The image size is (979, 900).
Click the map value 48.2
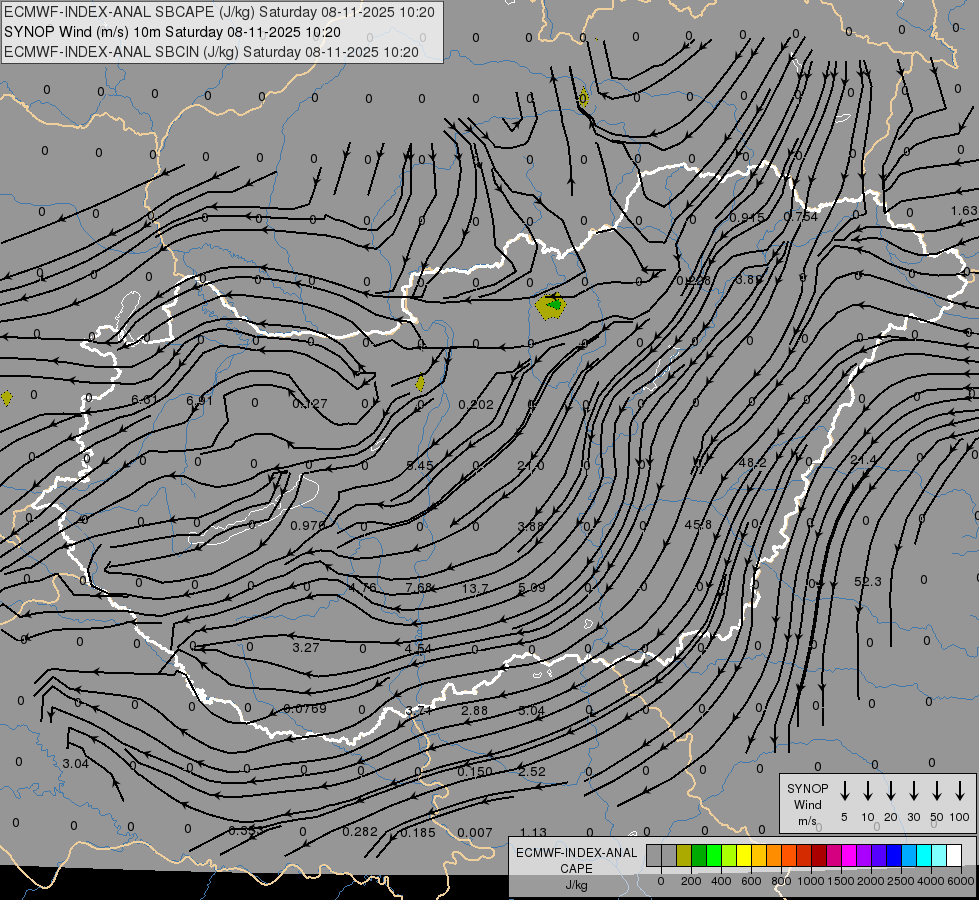[x=752, y=463]
